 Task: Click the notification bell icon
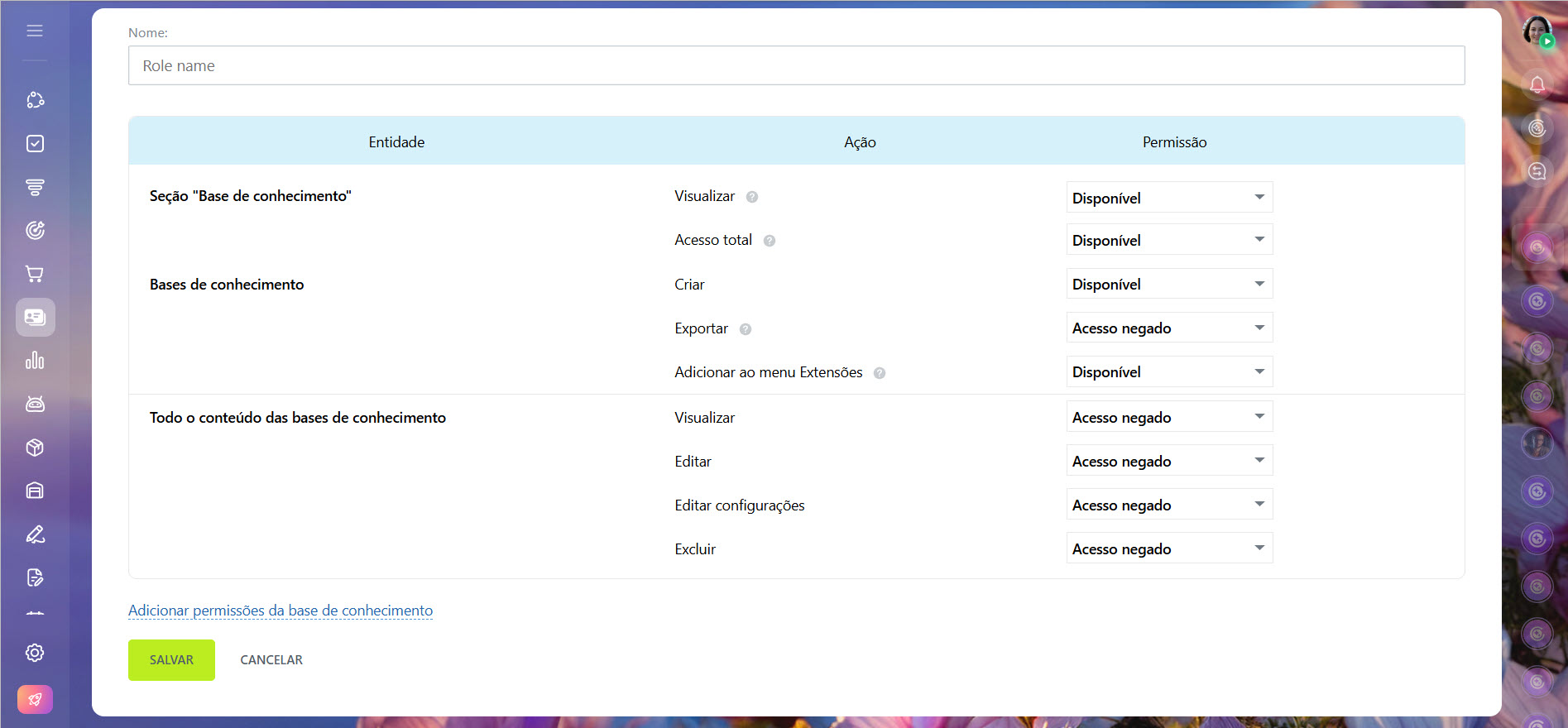coord(1537,84)
